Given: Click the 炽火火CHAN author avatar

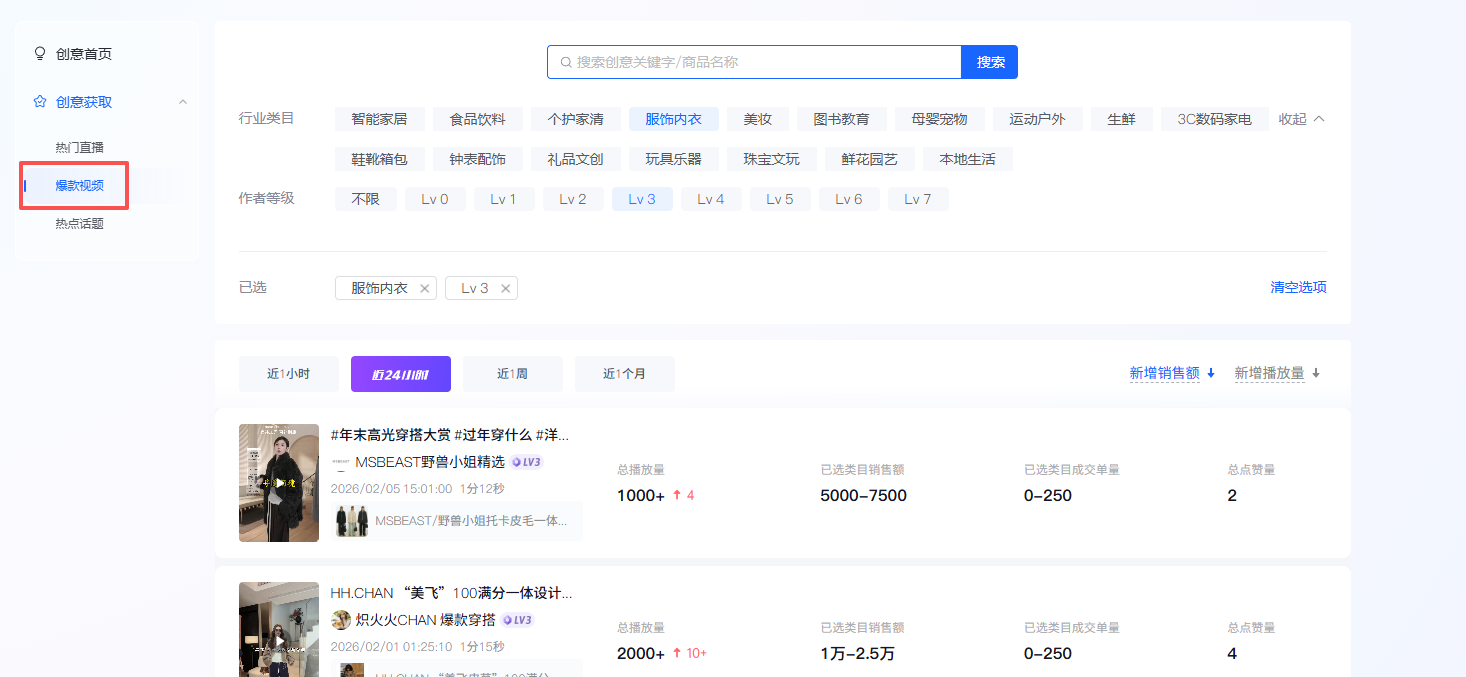Looking at the screenshot, I should [x=340, y=620].
